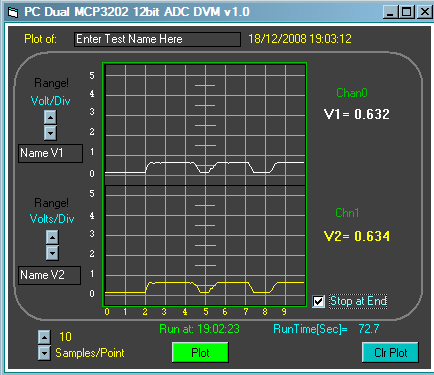Click the V2= 0.634 reading
434x375 pixels.
[357, 236]
